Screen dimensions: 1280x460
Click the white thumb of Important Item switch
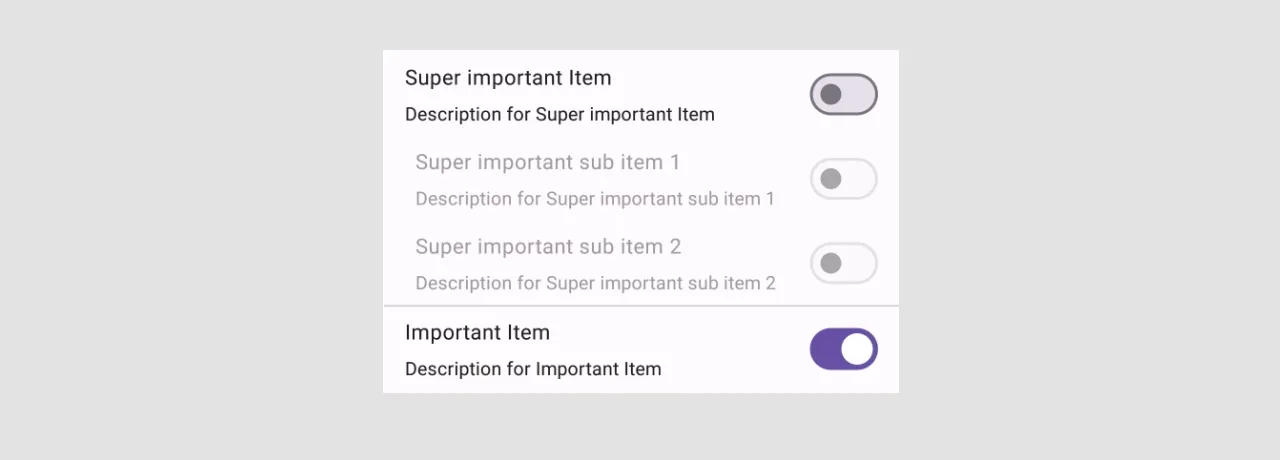tap(857, 349)
